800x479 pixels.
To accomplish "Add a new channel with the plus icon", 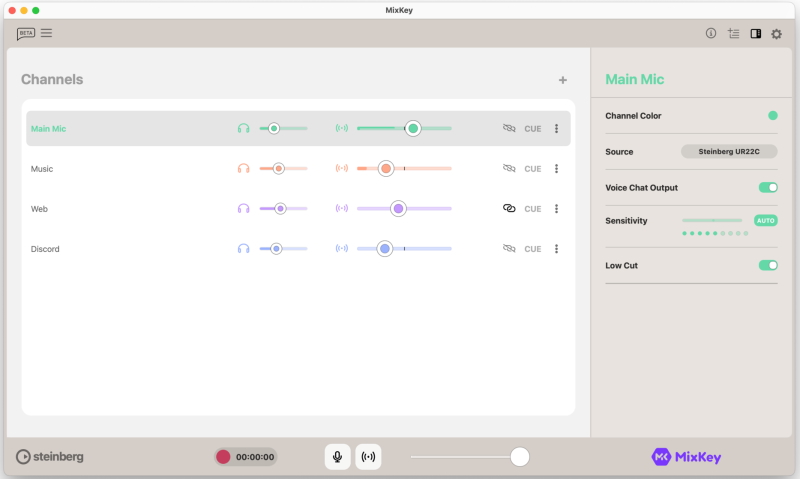I will (x=563, y=80).
